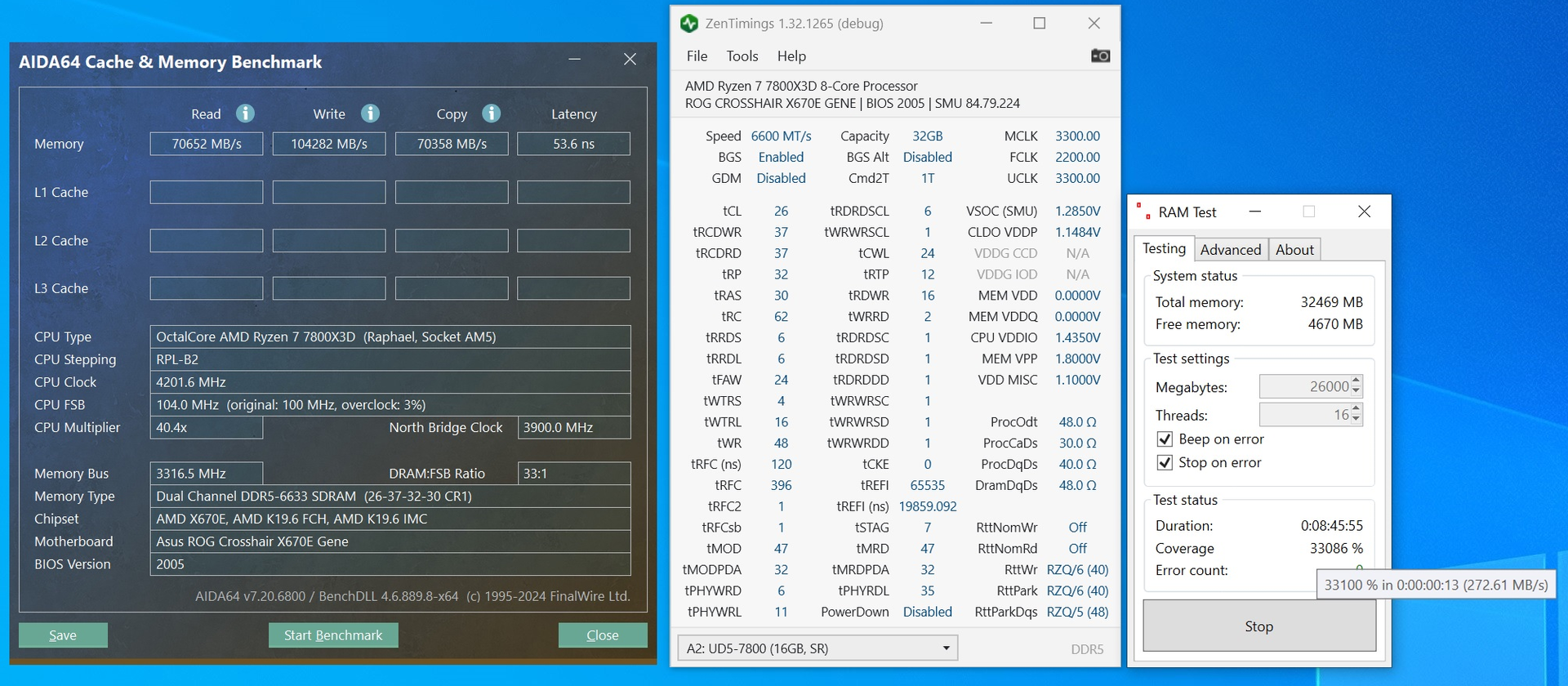Click the Read info icon in AIDA64

click(245, 114)
